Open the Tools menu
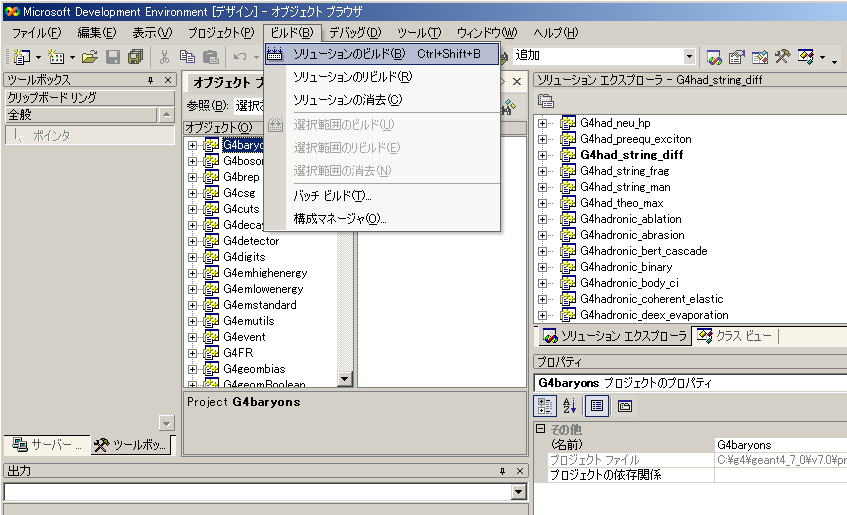Screen dimensions: 847x515 coord(419,33)
